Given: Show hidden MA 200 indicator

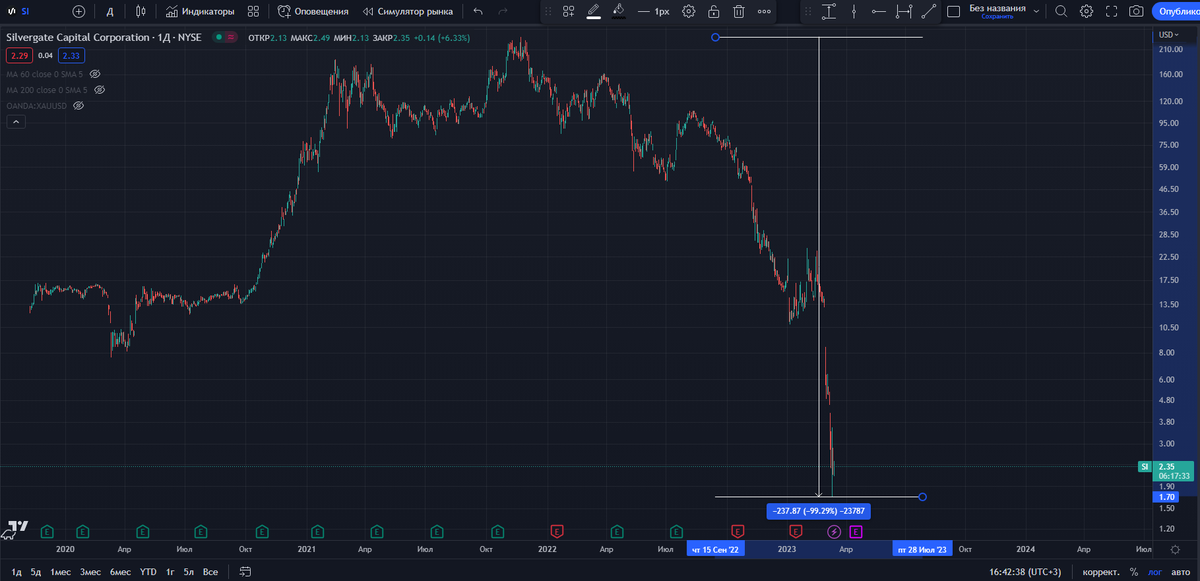Looking at the screenshot, I should [99, 89].
